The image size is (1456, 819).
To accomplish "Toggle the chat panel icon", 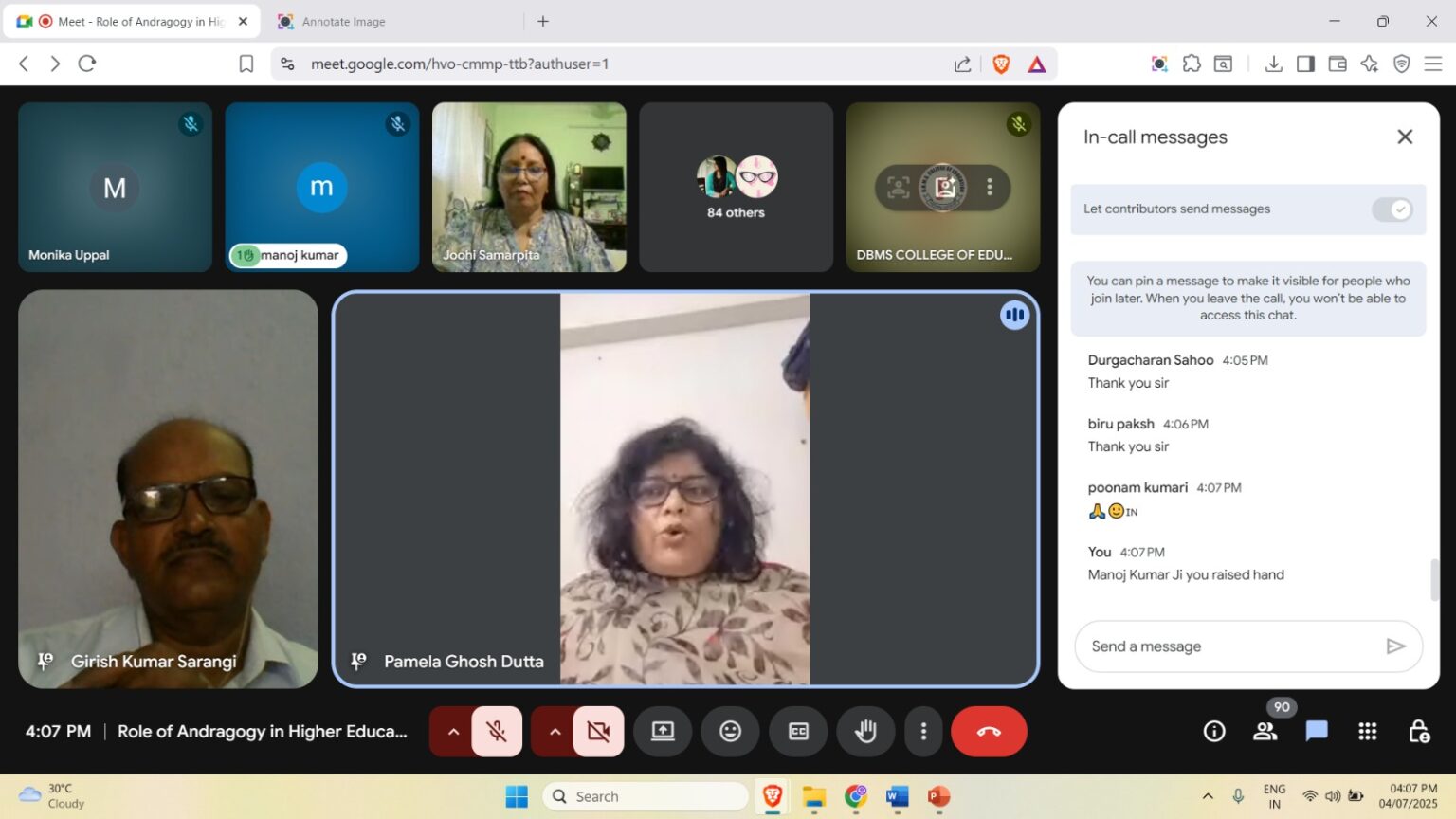I will [x=1316, y=731].
